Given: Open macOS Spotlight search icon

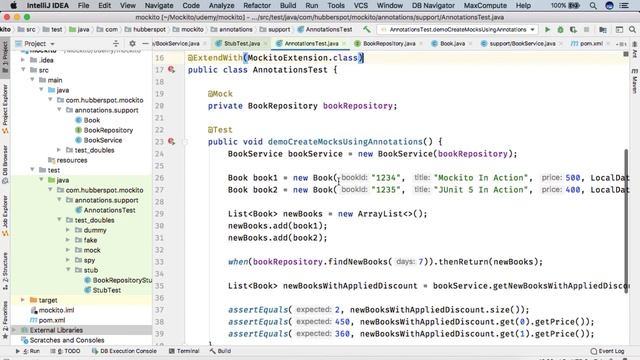Looking at the screenshot, I should pyautogui.click(x=593, y=6).
